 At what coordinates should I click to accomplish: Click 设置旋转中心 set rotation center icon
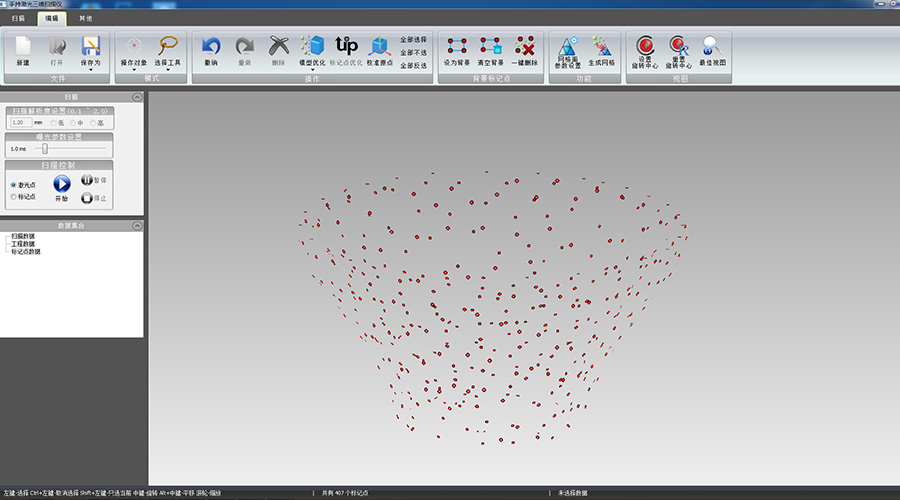click(646, 46)
